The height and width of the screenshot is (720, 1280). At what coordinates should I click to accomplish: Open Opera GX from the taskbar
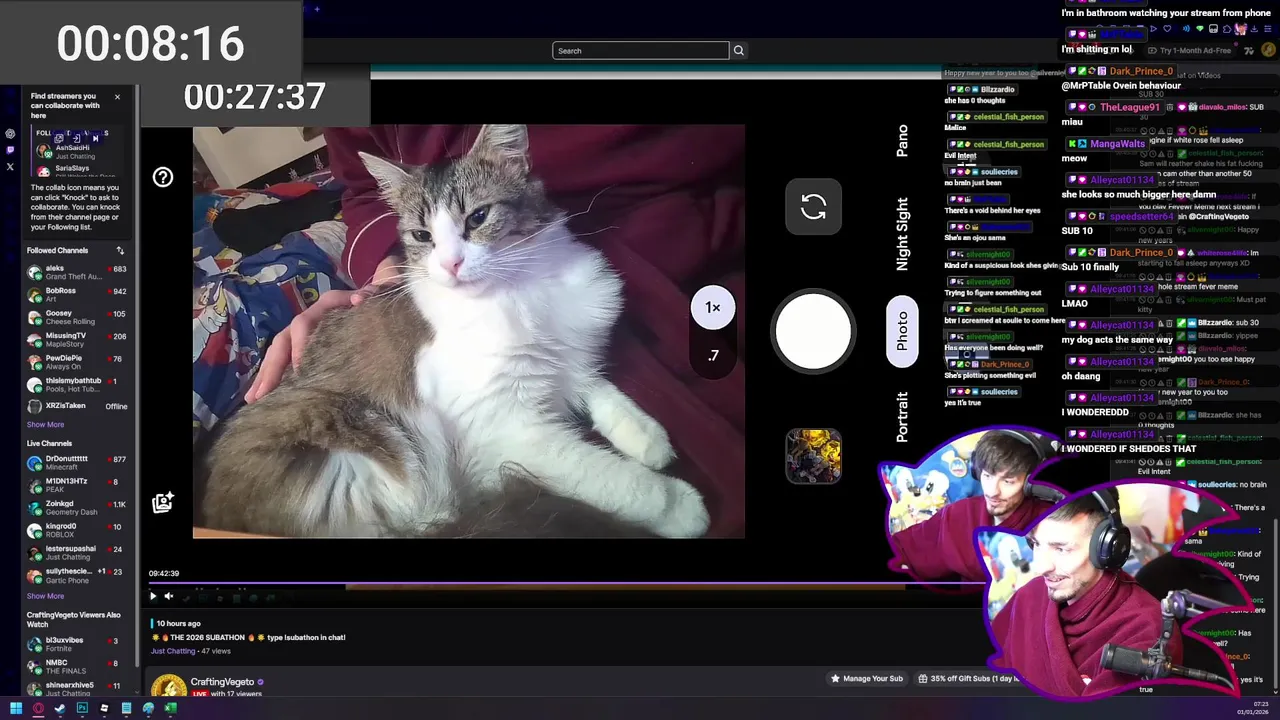tap(38, 709)
